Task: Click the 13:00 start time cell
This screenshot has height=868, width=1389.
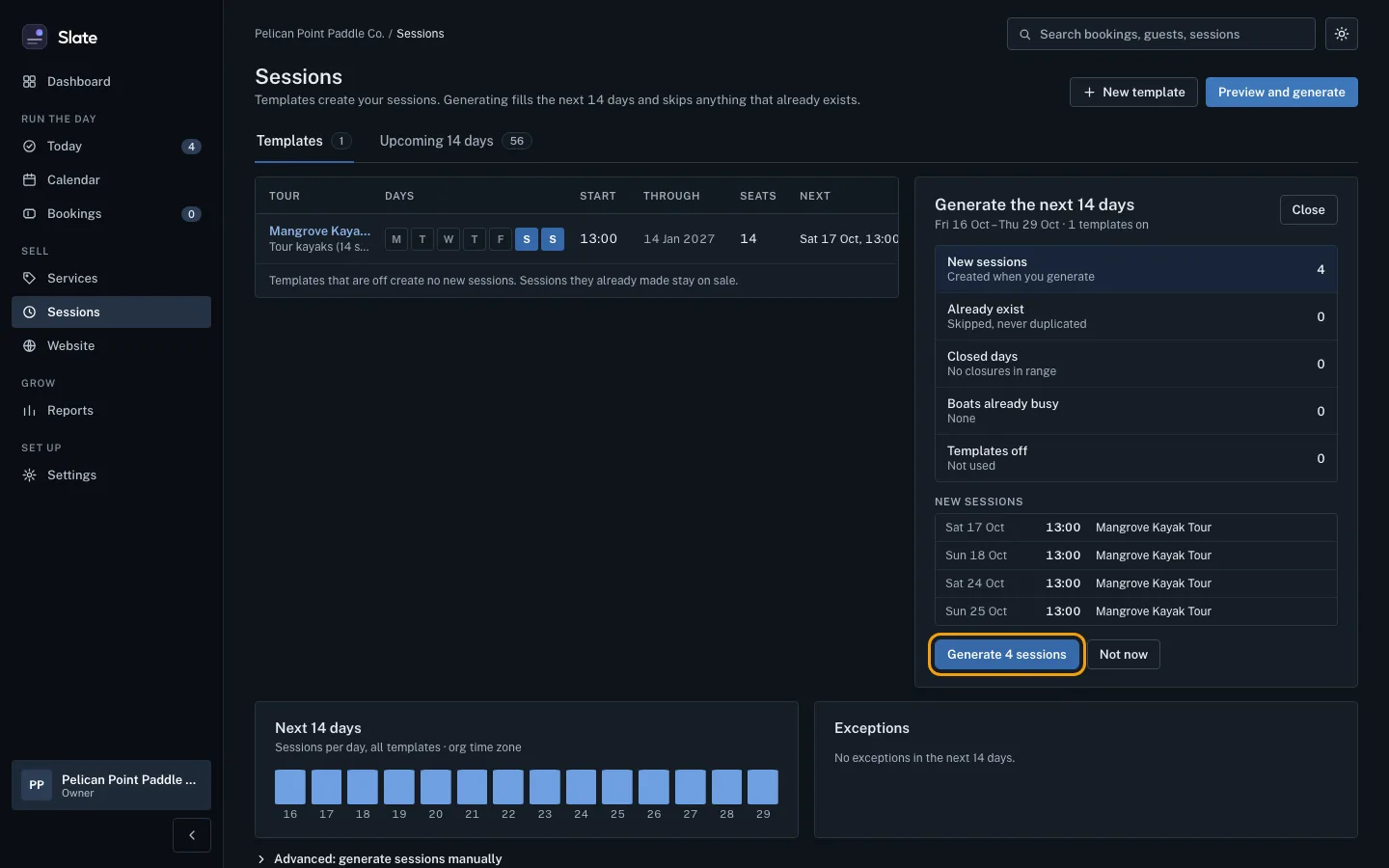Action: 598,239
